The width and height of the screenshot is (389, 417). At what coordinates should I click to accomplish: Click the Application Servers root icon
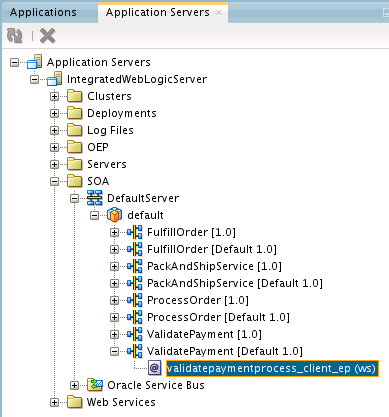pyautogui.click(x=34, y=62)
